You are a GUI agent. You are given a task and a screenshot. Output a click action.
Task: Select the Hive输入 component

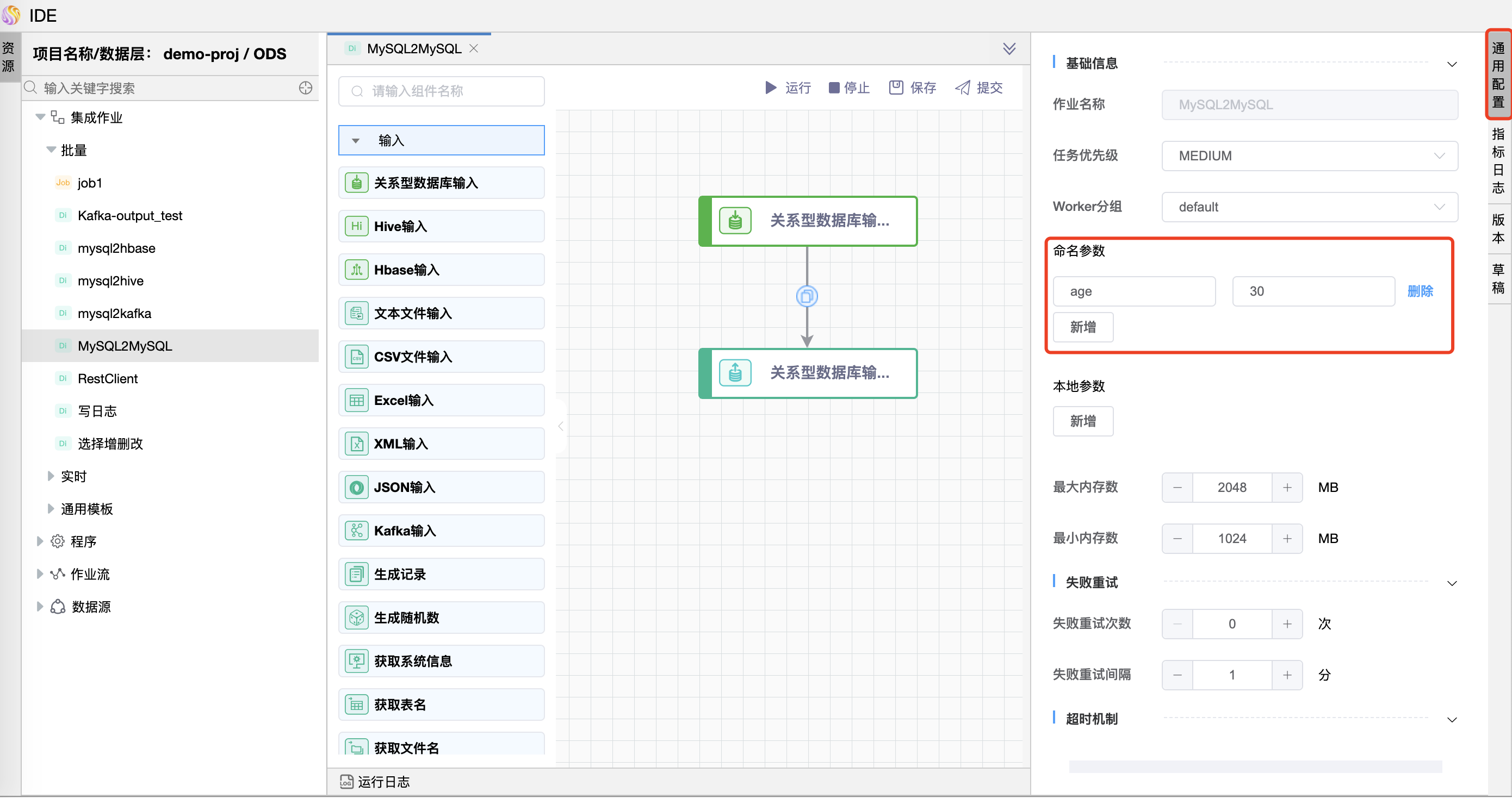[x=441, y=226]
